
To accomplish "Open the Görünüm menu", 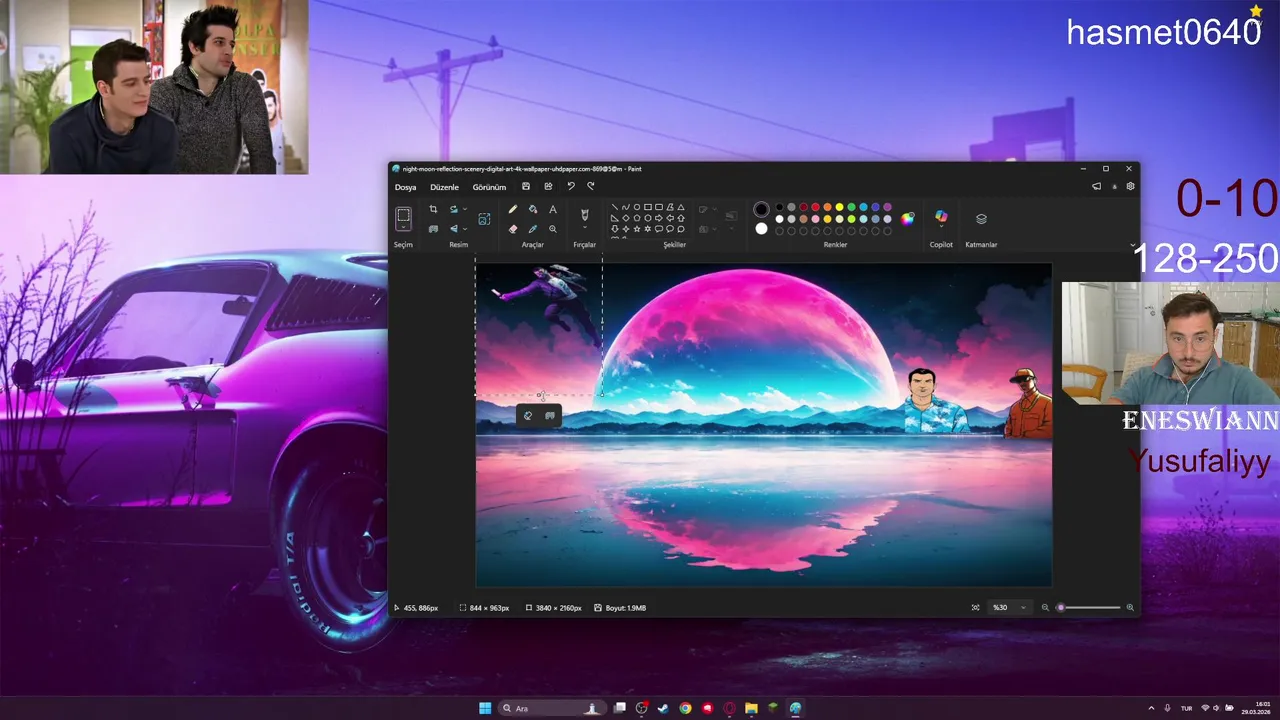I will (489, 187).
